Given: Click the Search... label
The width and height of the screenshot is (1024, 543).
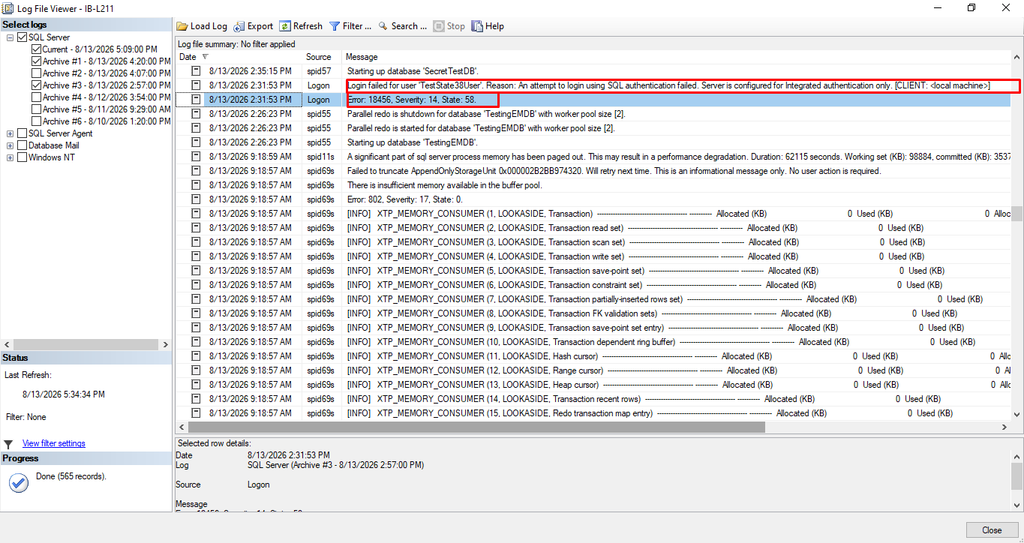Looking at the screenshot, I should point(409,26).
